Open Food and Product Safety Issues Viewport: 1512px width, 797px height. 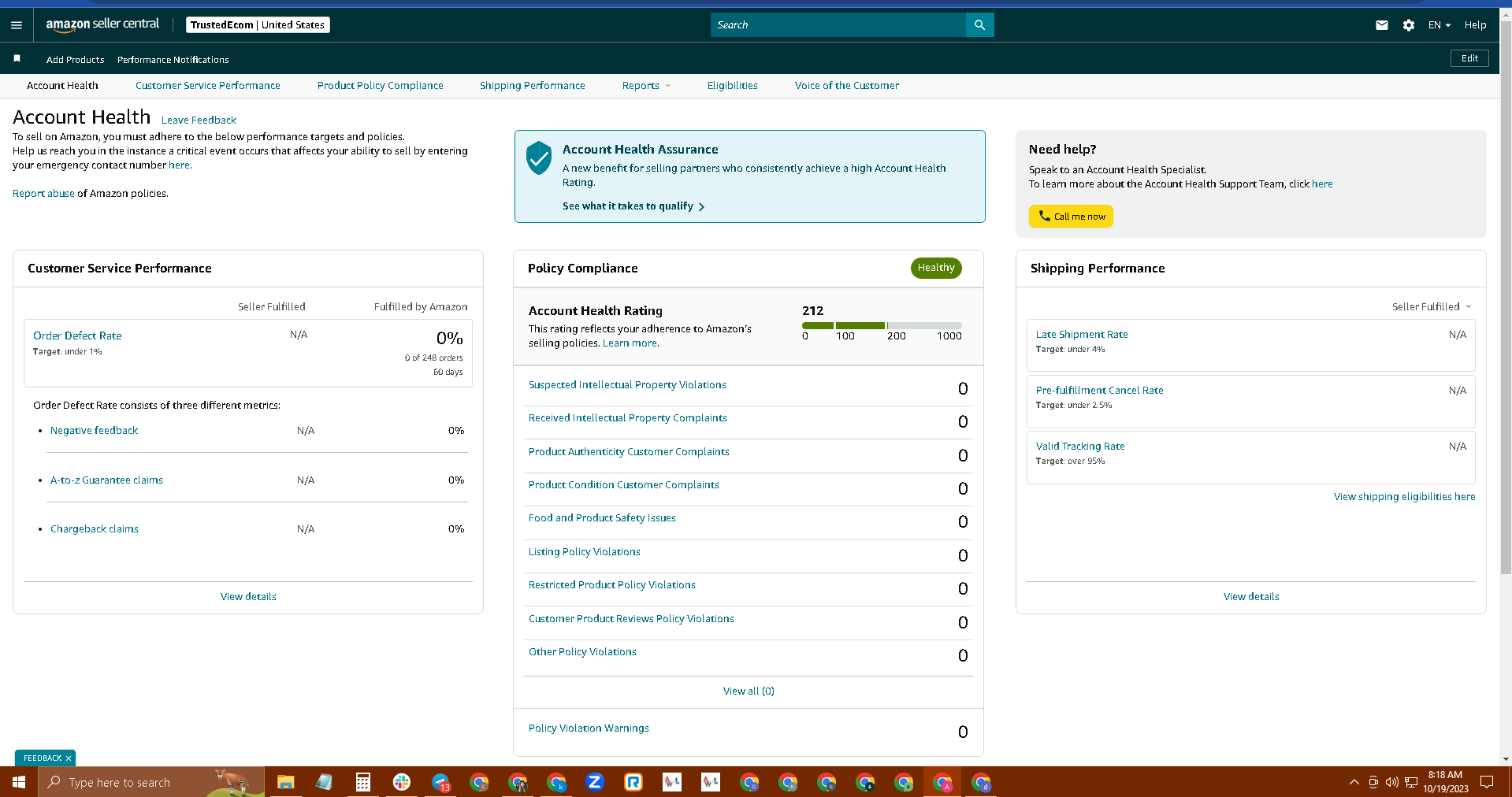tap(602, 518)
